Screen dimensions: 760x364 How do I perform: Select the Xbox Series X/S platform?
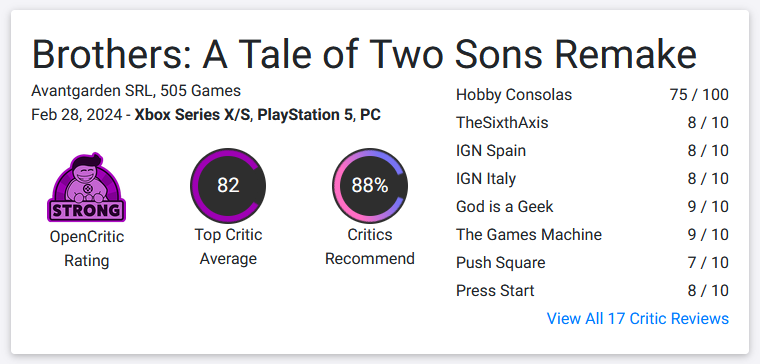(x=193, y=115)
